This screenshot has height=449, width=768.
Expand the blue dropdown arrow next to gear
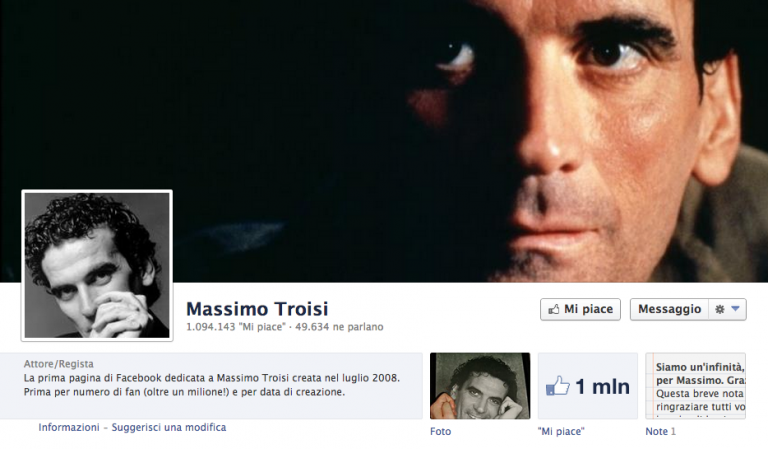point(735,309)
